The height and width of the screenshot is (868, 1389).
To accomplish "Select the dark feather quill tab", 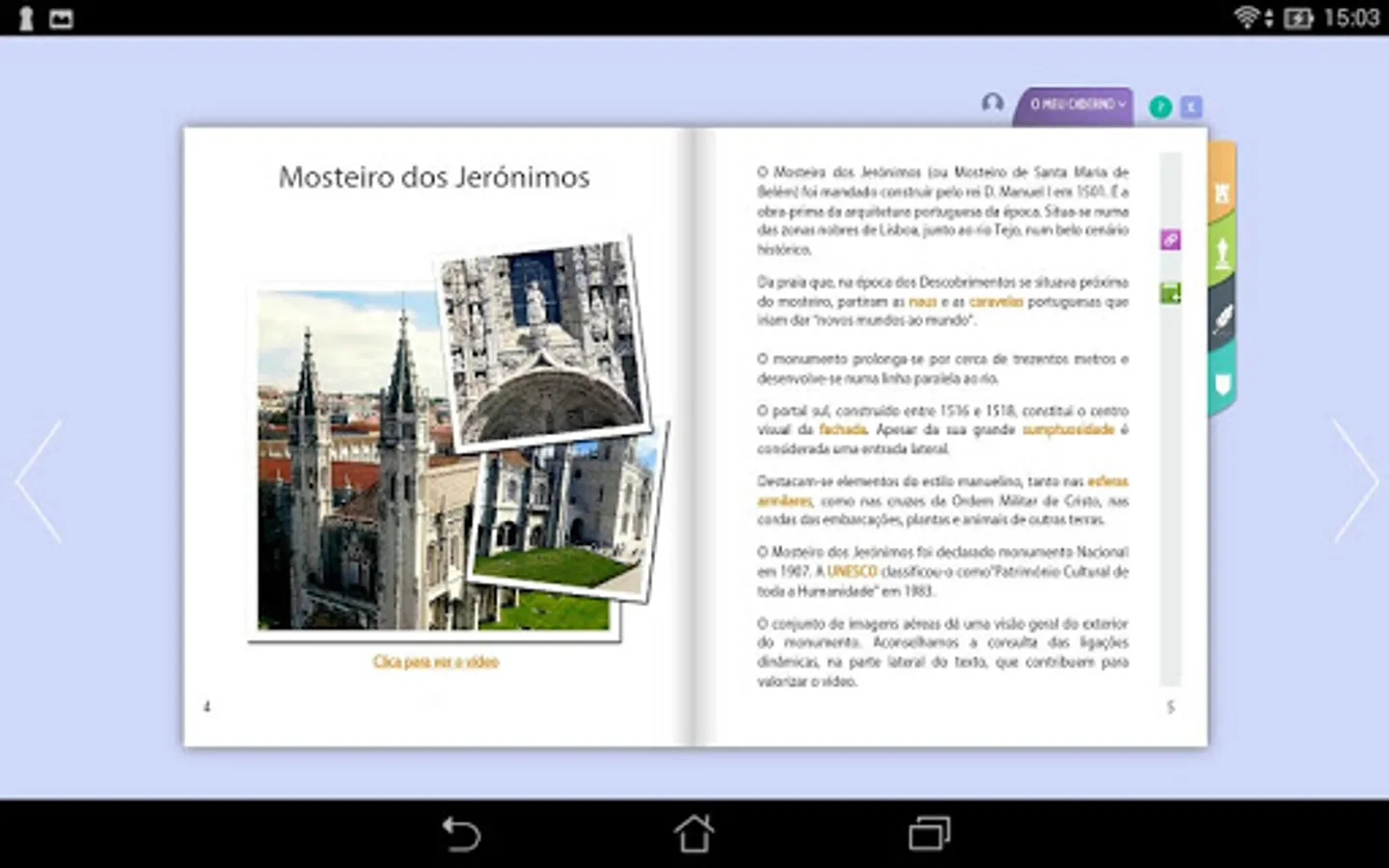I will coord(1221,318).
